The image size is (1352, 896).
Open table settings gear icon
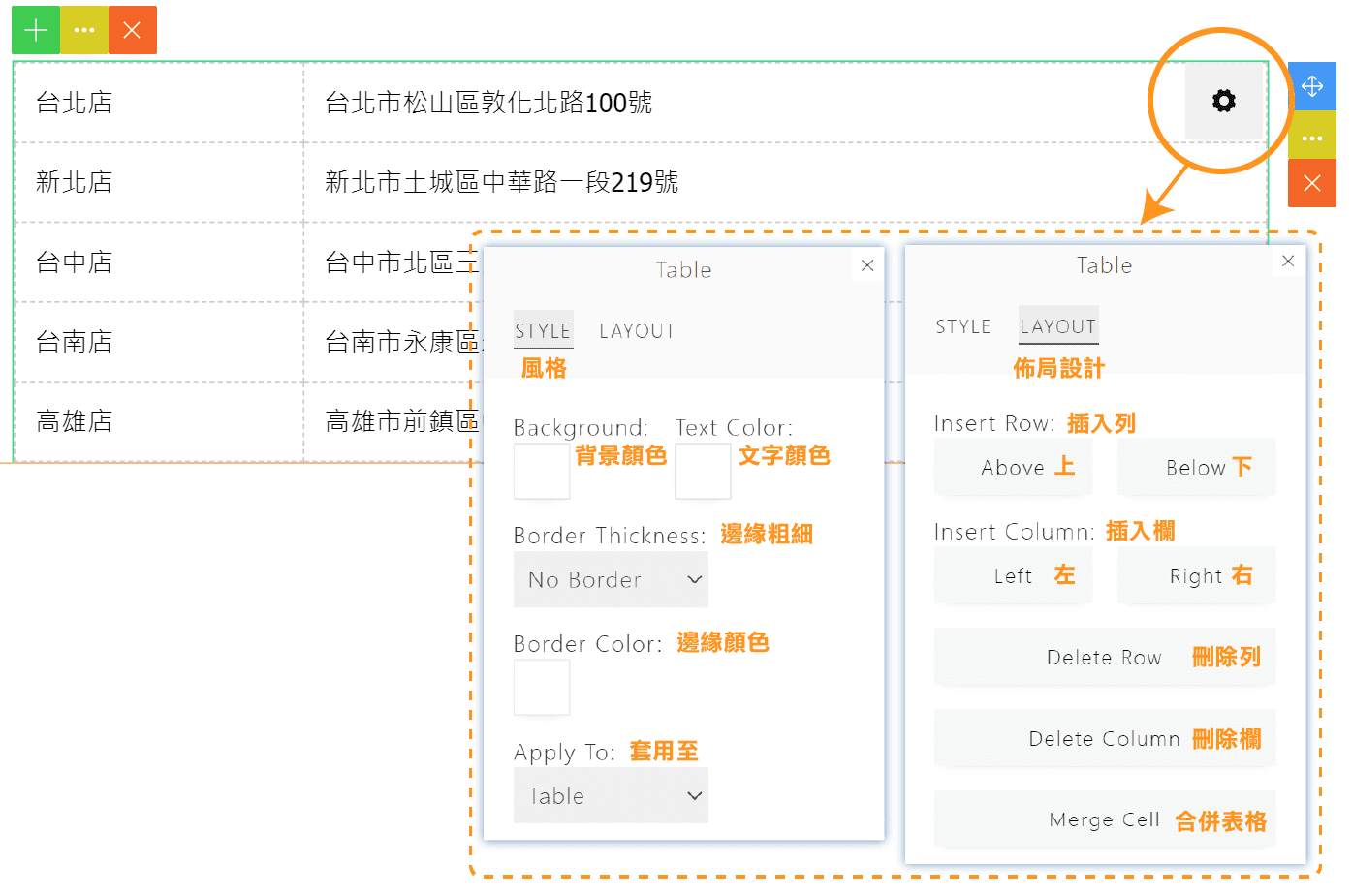[1224, 101]
